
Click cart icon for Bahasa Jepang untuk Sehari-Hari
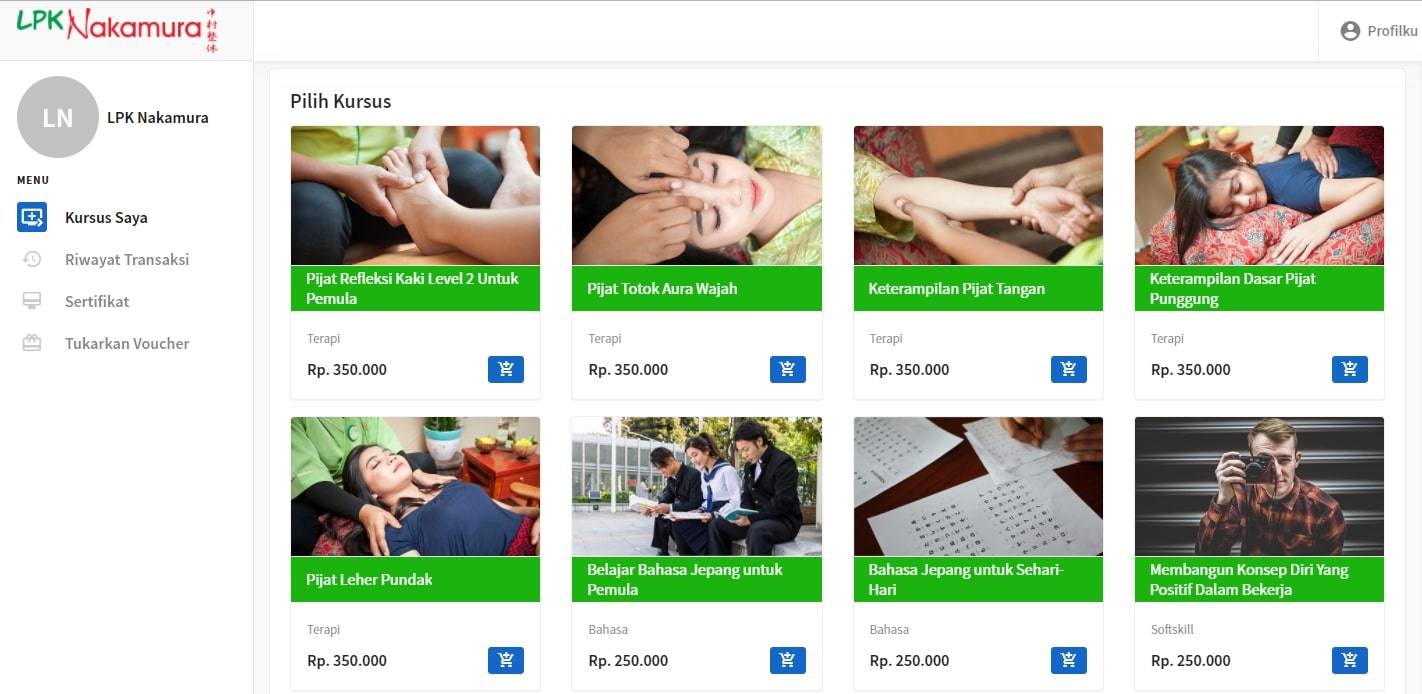(1069, 660)
